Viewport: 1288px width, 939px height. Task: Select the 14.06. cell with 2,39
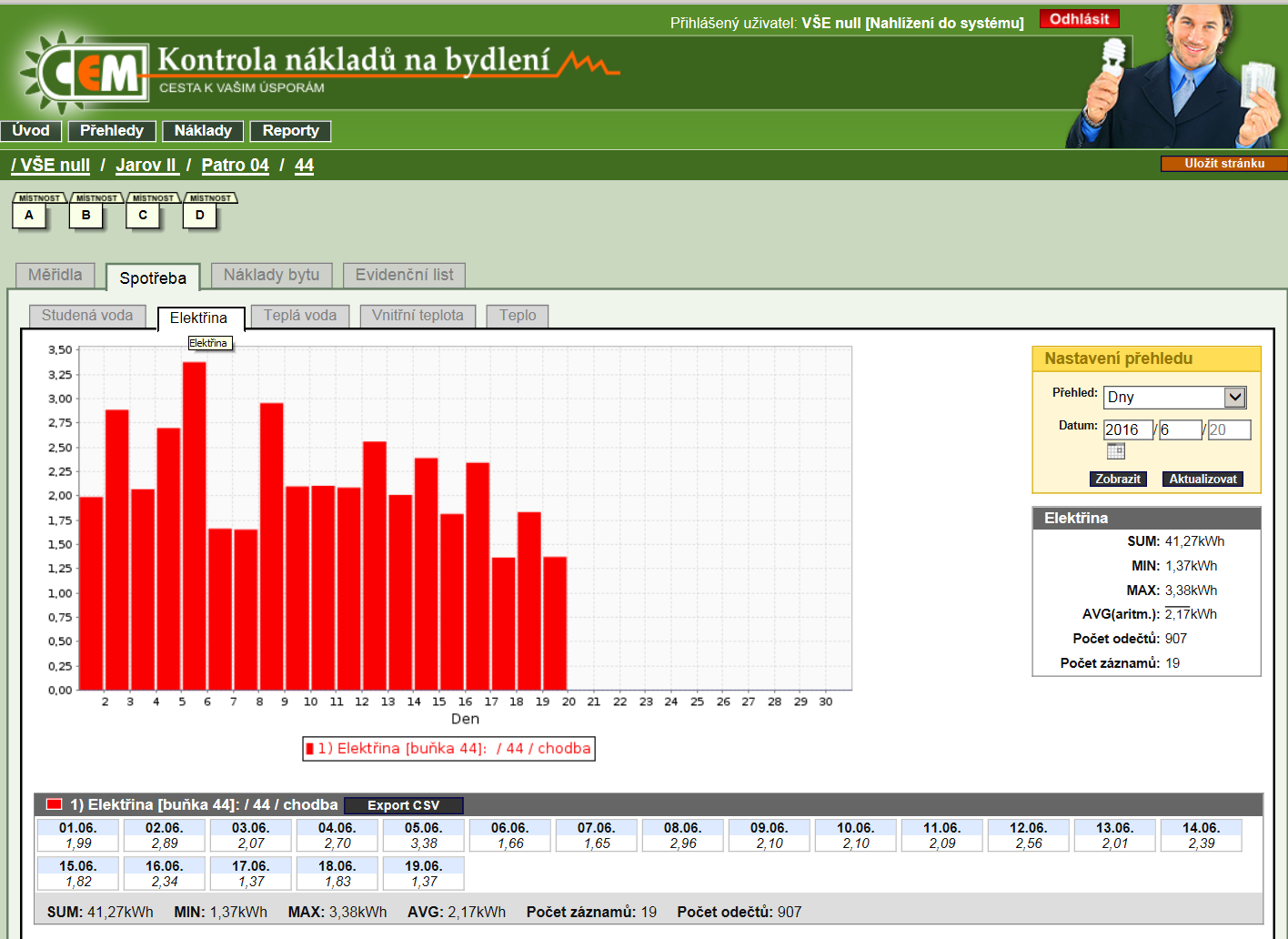[x=1202, y=835]
